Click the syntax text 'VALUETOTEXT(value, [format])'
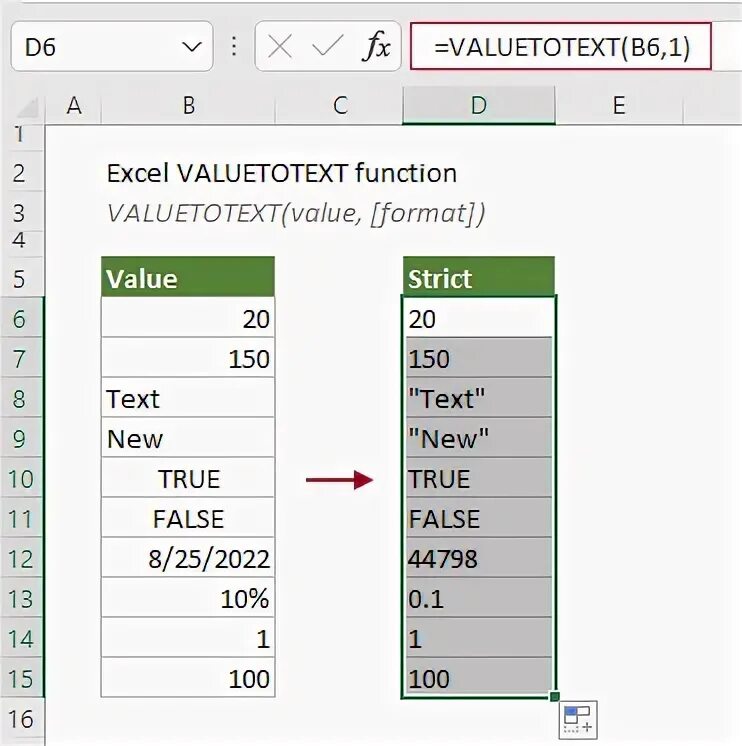 [295, 213]
